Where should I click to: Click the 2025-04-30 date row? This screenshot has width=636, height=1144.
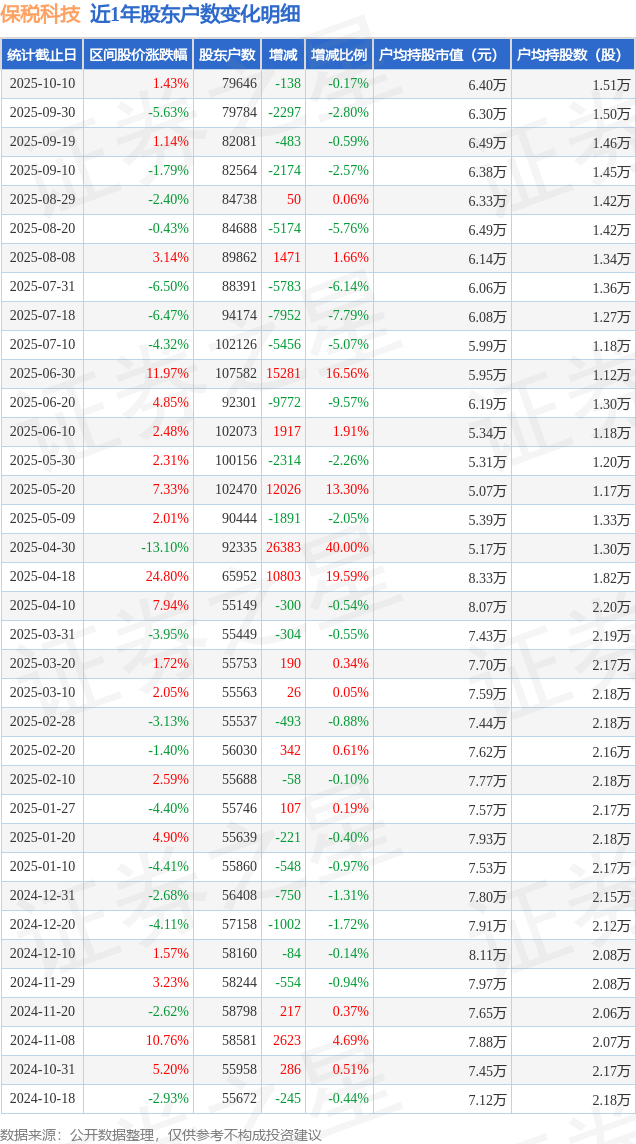(x=42, y=548)
